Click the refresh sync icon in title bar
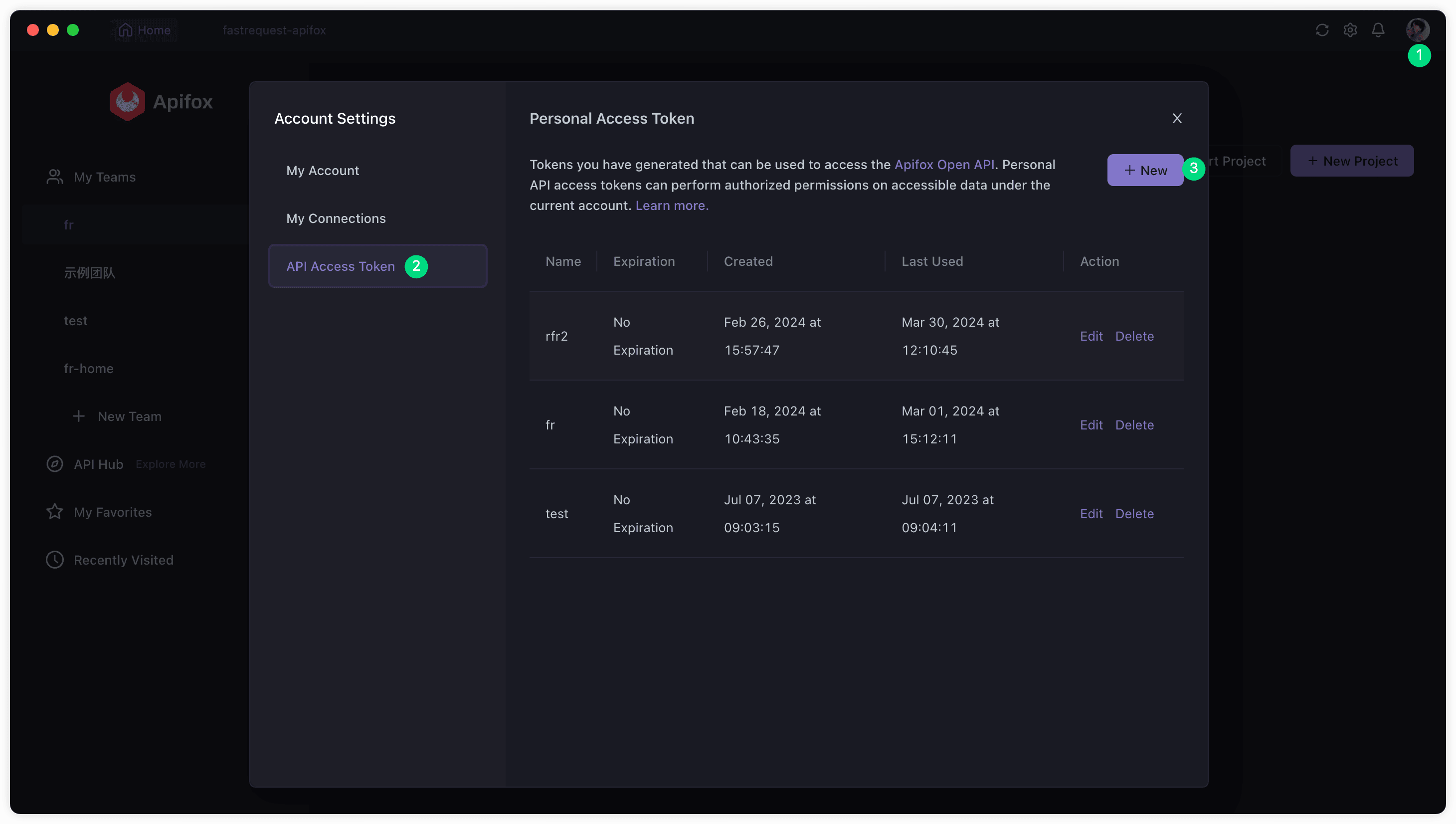 [x=1321, y=30]
